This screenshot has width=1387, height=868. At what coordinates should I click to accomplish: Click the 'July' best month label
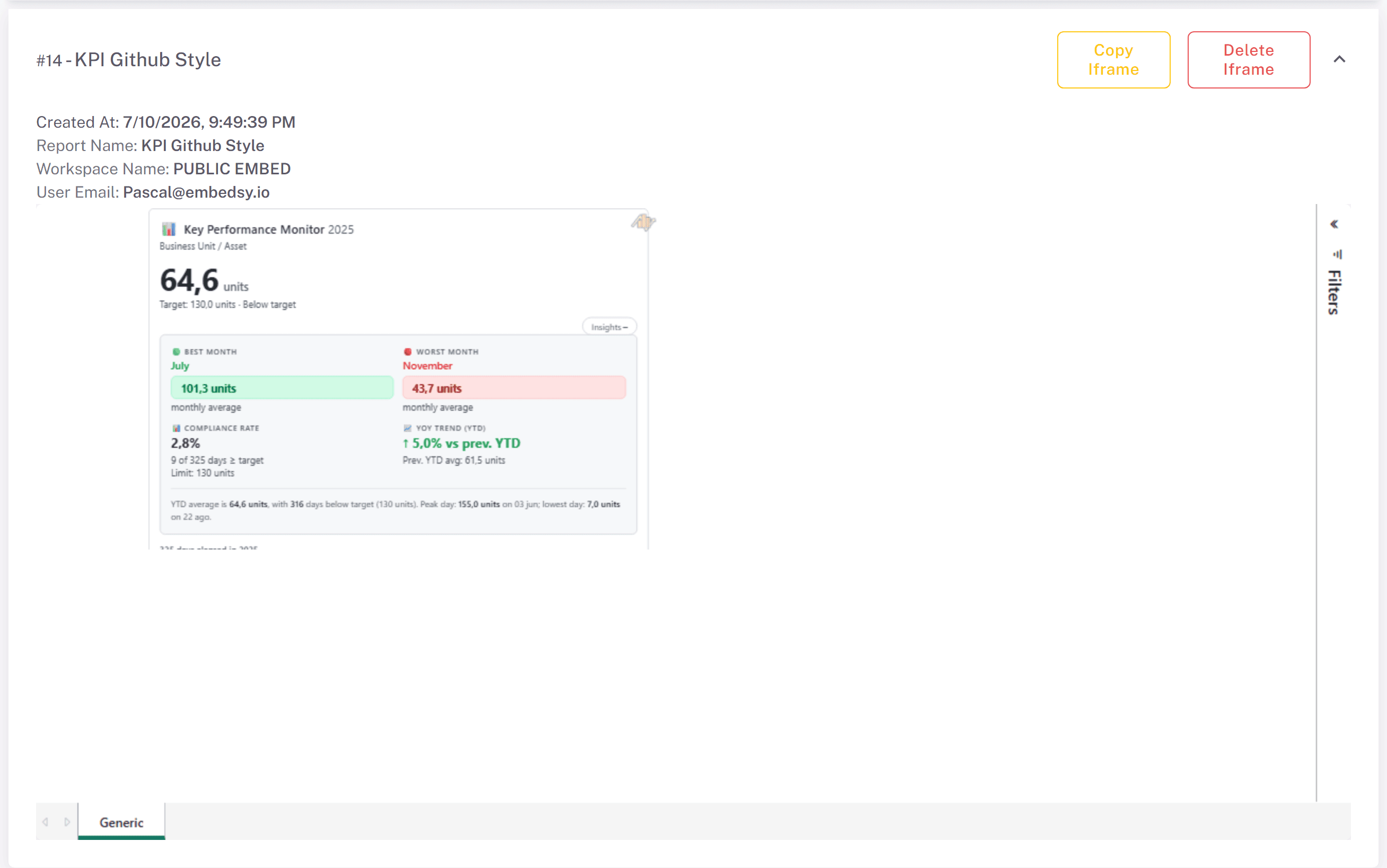(x=180, y=366)
